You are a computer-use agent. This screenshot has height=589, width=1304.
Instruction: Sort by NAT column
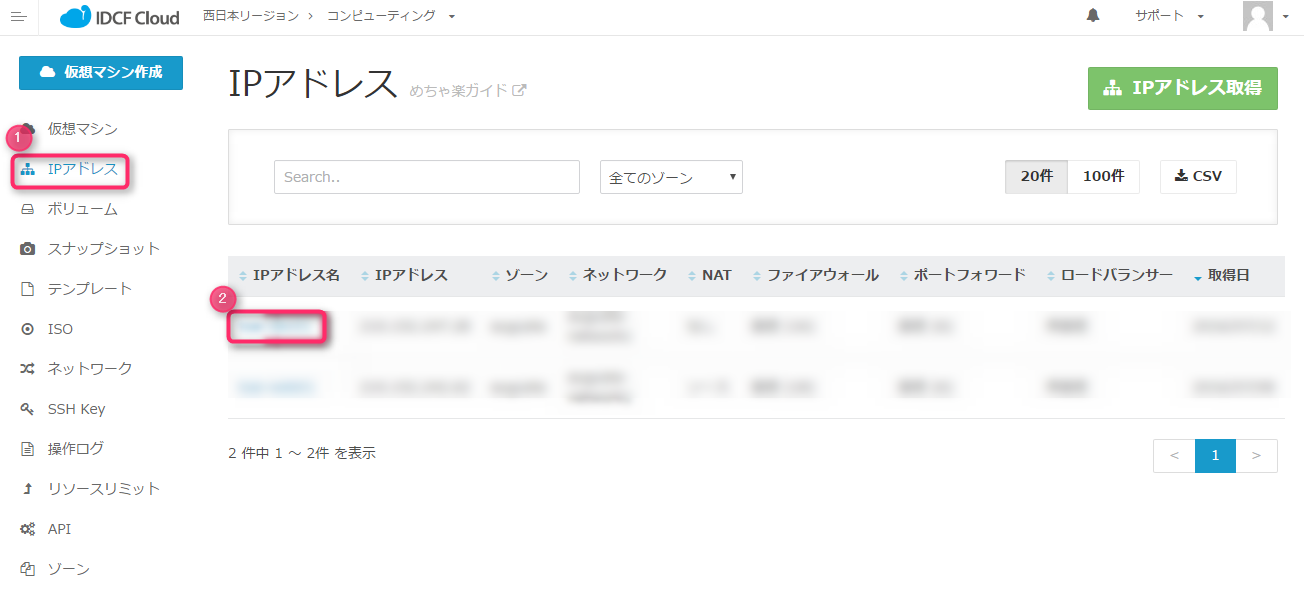[710, 275]
